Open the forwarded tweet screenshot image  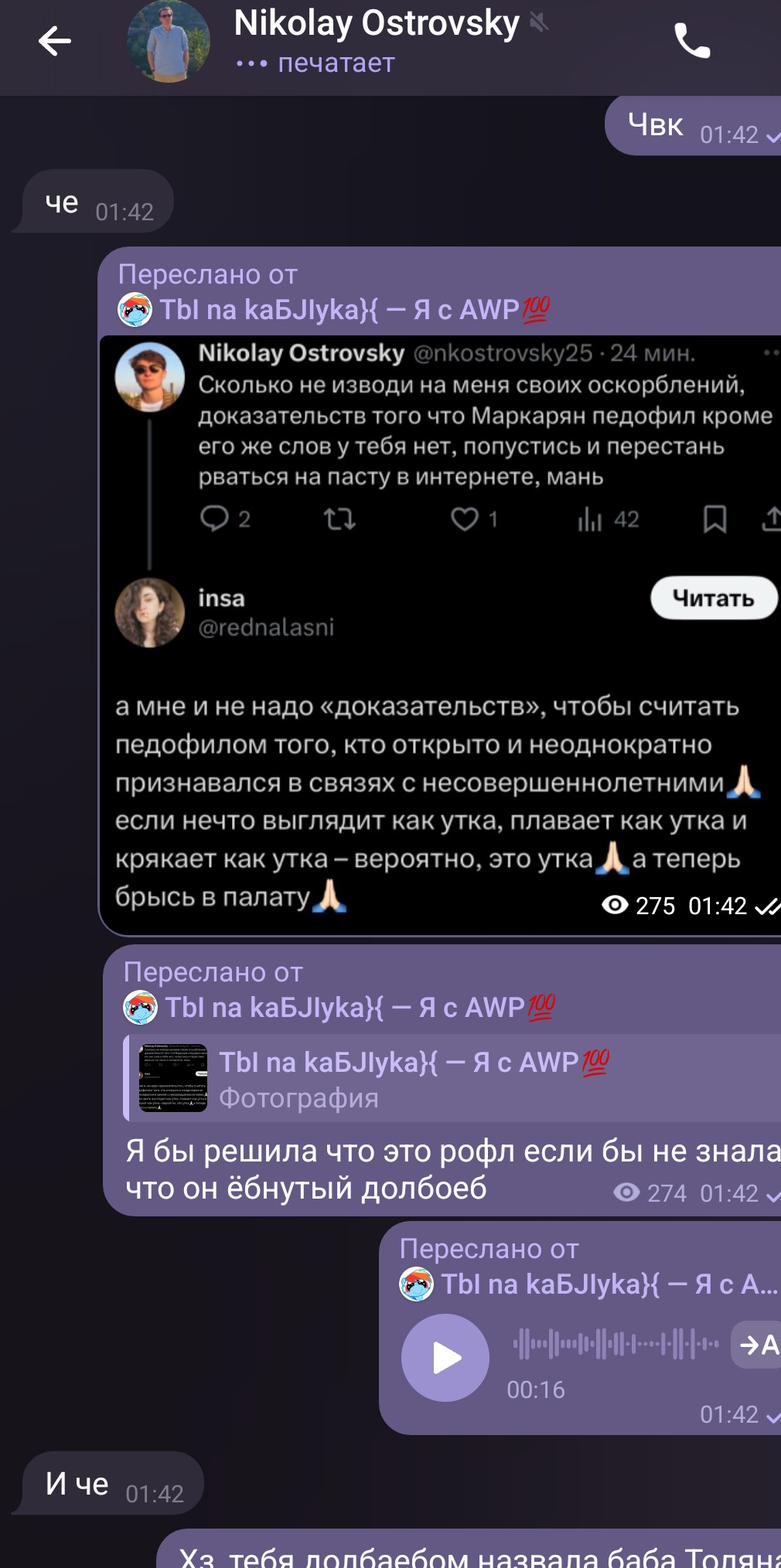[x=441, y=635]
